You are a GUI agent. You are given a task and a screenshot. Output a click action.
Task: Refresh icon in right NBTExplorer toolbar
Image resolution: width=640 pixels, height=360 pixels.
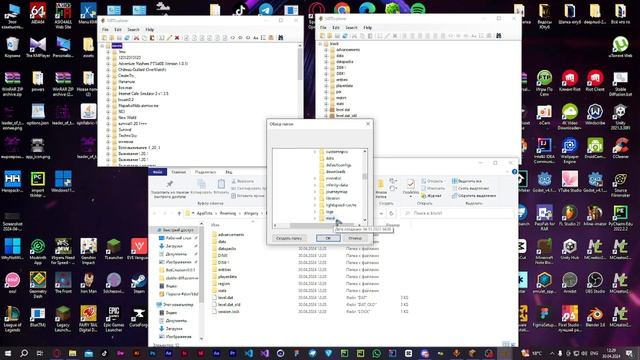(345, 36)
